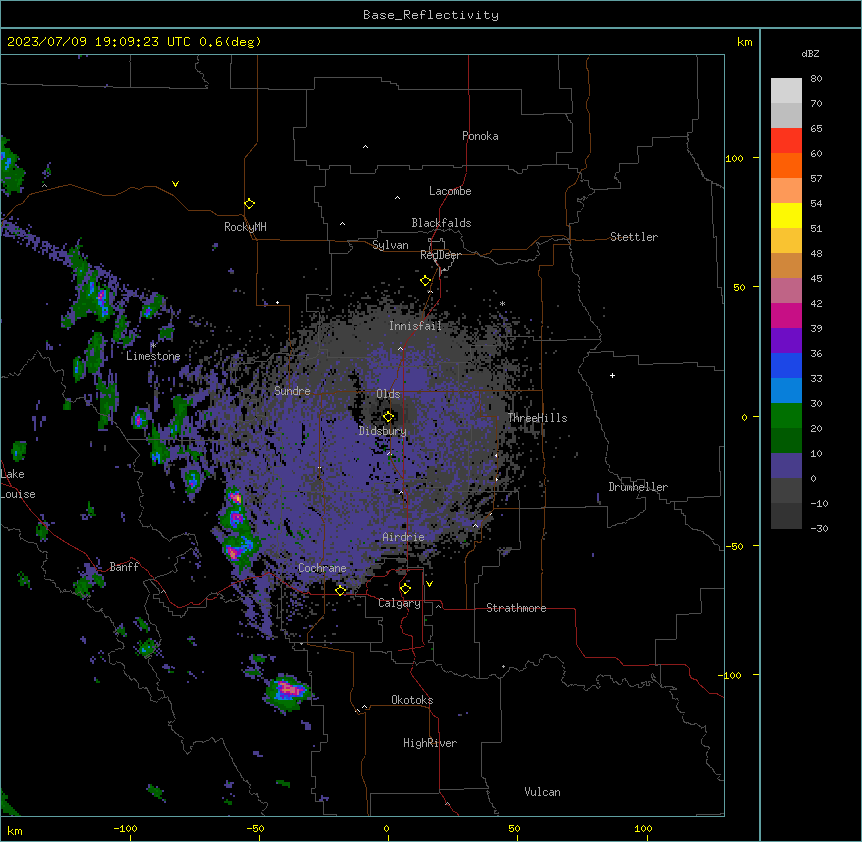This screenshot has height=842, width=862.
Task: Click the Sylvan label
Action: tap(390, 245)
